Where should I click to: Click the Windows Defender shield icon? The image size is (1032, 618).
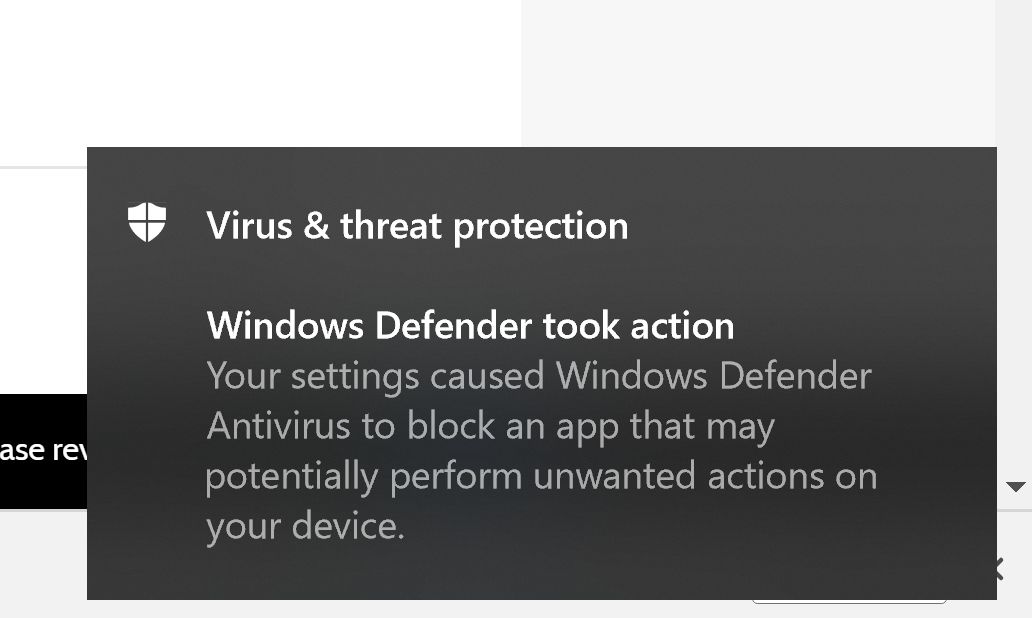pos(147,222)
